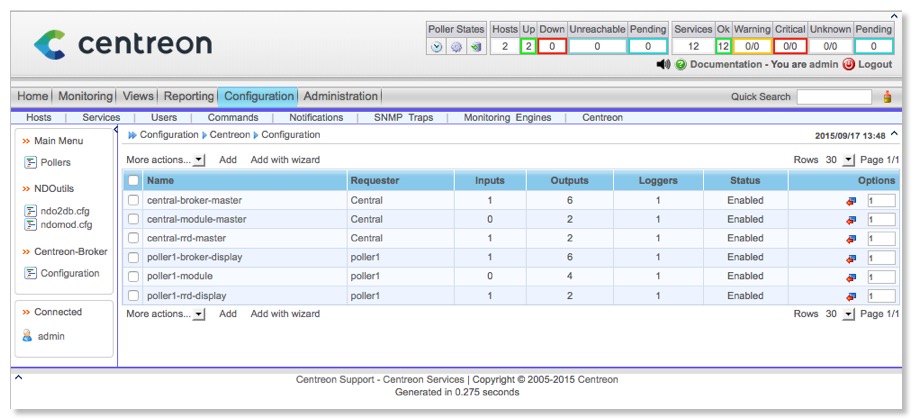Image resolution: width=912 pixels, height=419 pixels.
Task: Check the central-rrd-master row checkbox
Action: click(134, 238)
